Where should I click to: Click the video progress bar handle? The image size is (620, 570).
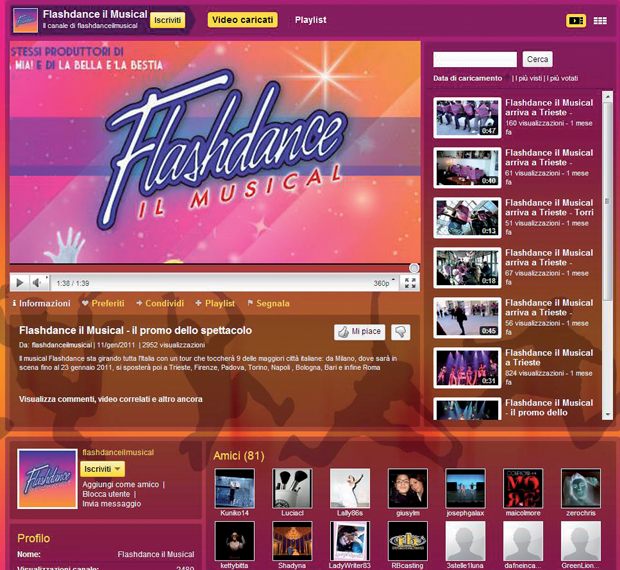pyautogui.click(x=414, y=268)
